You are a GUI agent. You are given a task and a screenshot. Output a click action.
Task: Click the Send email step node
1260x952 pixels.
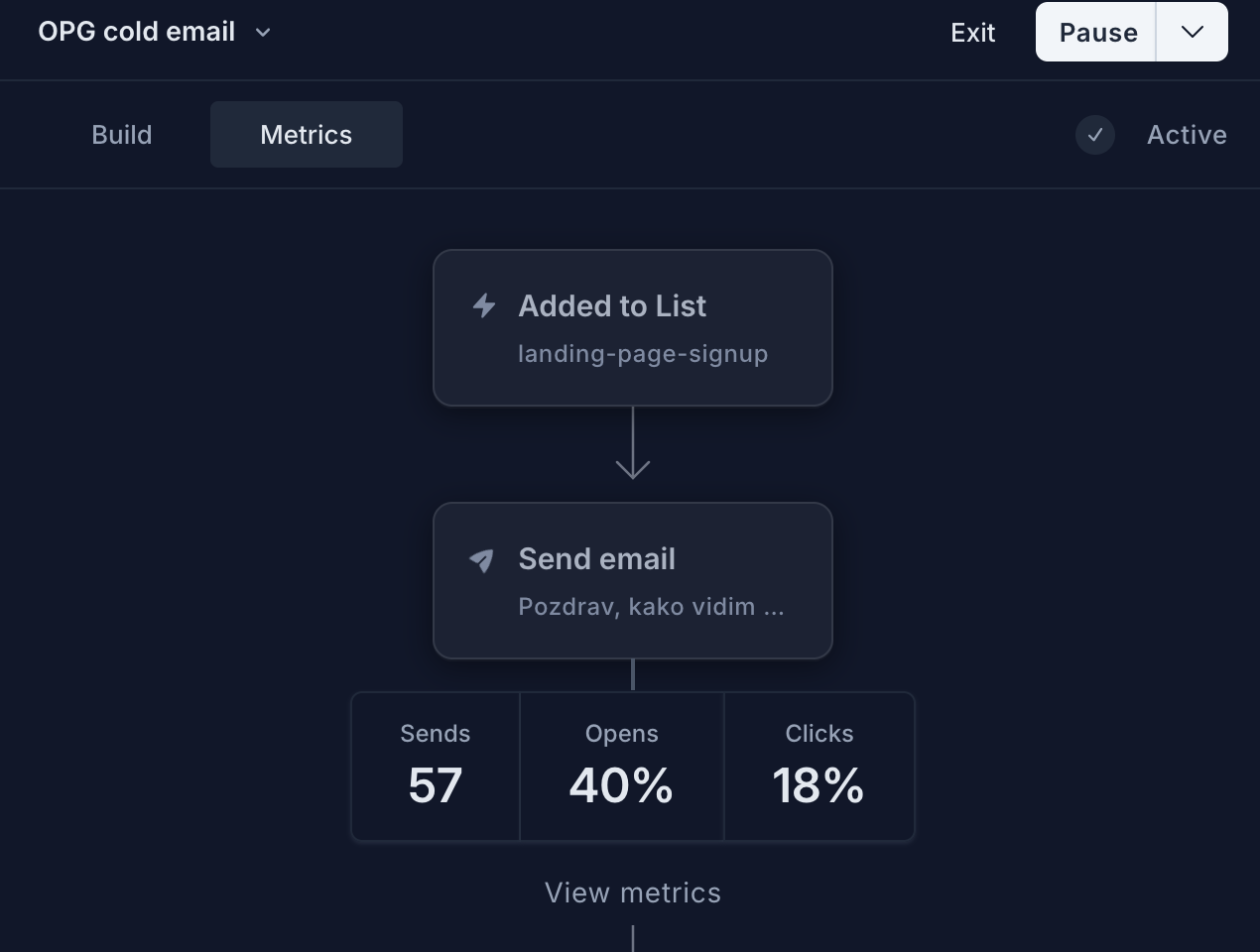tap(632, 580)
